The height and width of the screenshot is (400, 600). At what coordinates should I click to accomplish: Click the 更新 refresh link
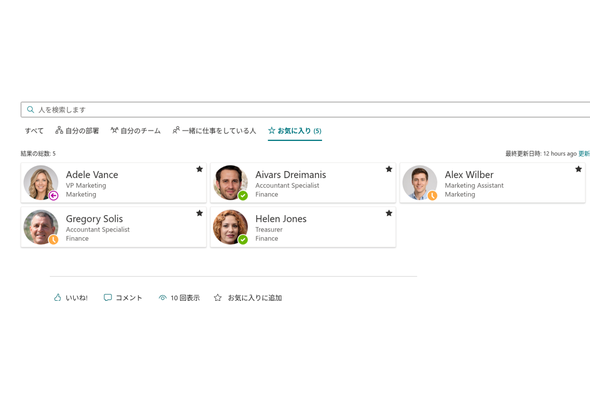click(584, 153)
